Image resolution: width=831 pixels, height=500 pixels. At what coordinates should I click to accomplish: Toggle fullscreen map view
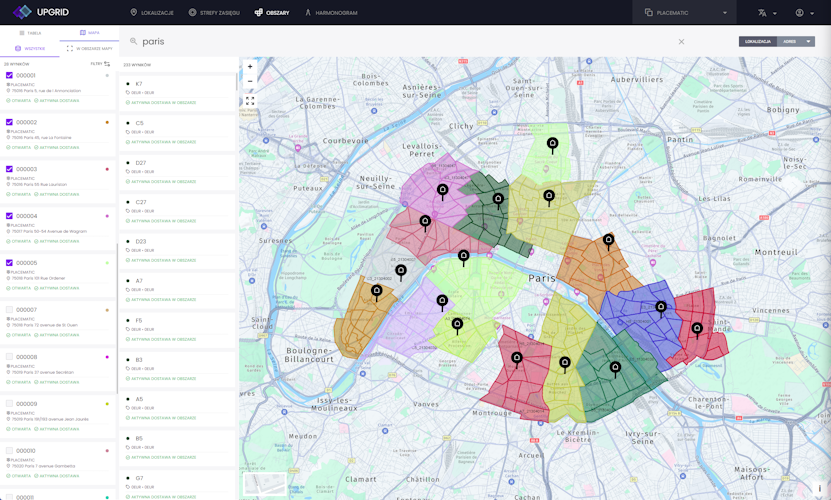click(250, 101)
